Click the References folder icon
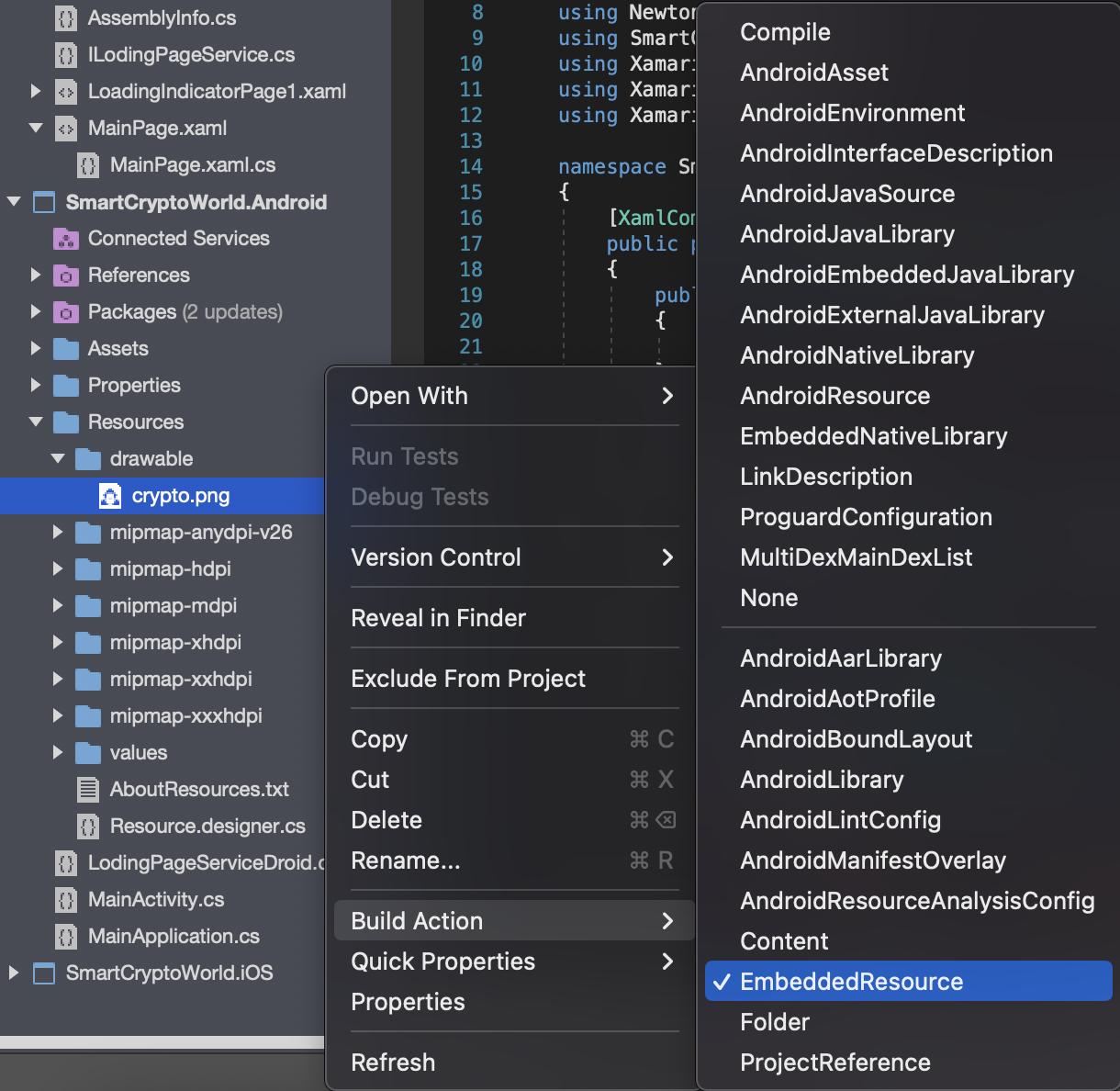The height and width of the screenshot is (1091, 1120). pos(65,276)
